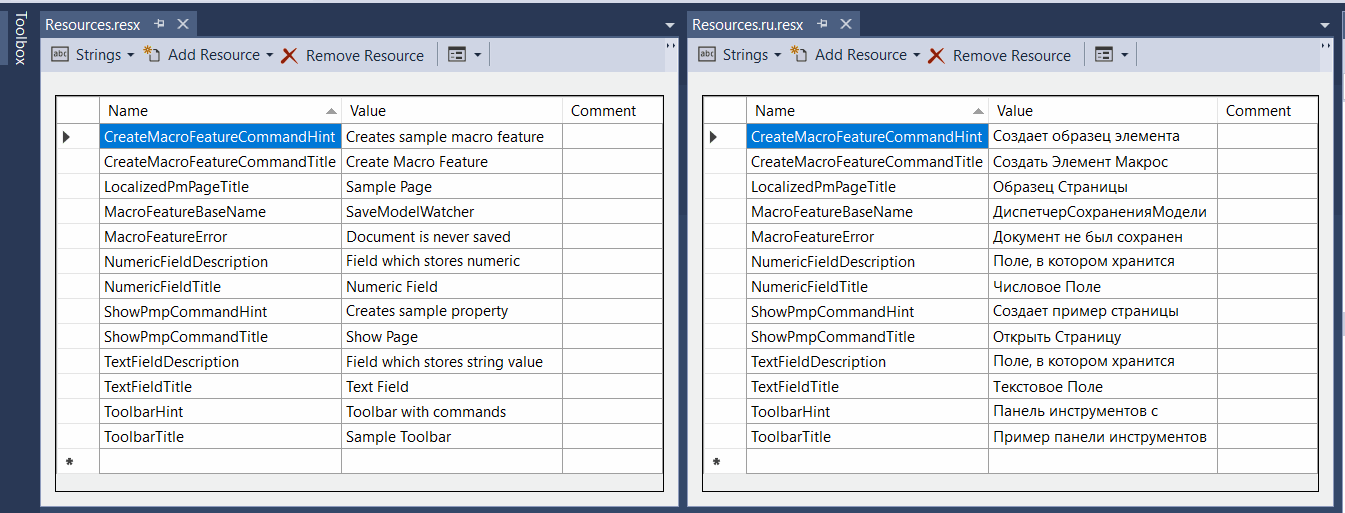Click the views icon in Resources.resx toolbar

click(x=456, y=55)
